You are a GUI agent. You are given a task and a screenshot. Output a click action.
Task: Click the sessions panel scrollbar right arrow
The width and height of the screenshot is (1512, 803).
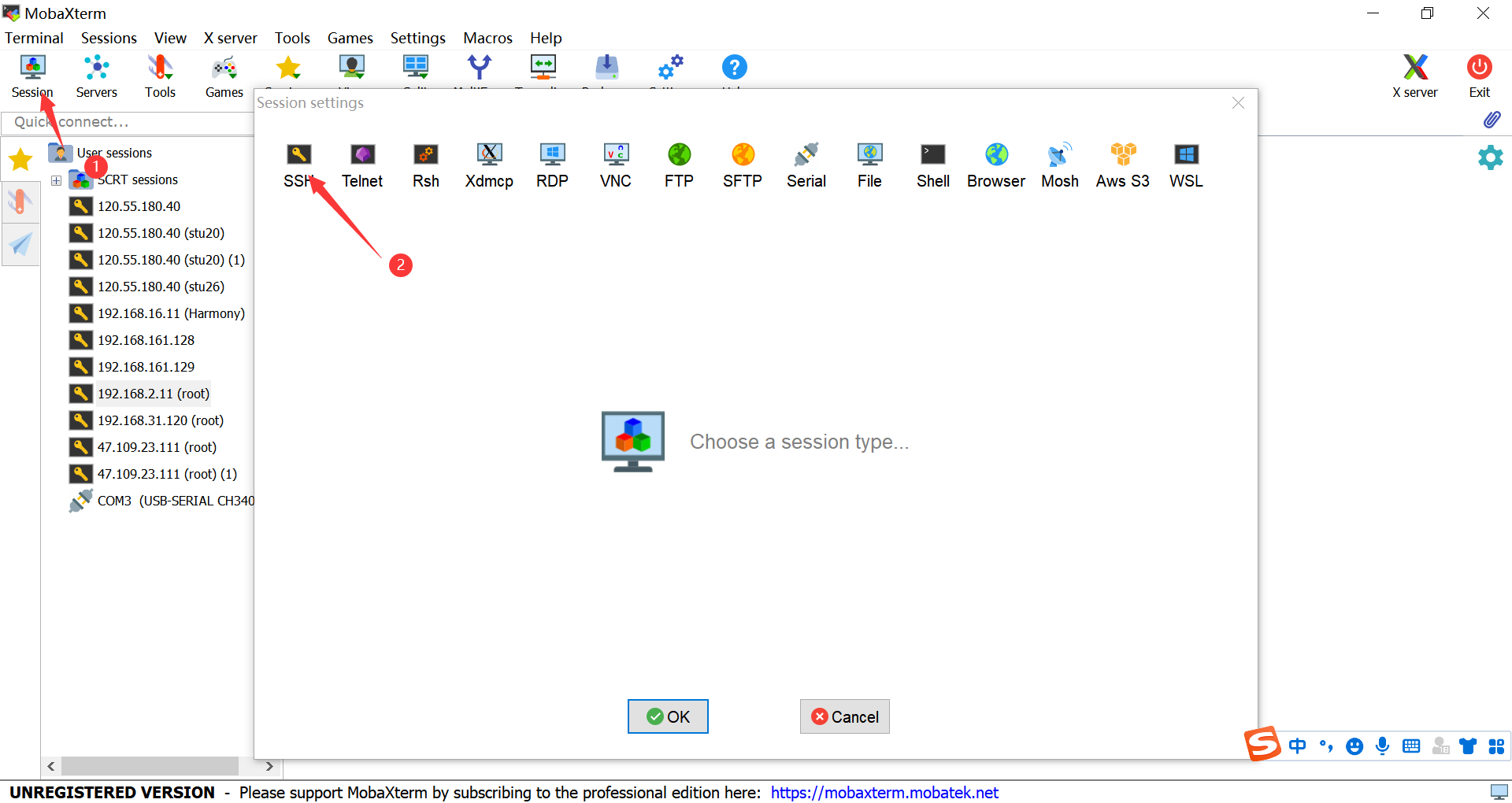point(269,766)
